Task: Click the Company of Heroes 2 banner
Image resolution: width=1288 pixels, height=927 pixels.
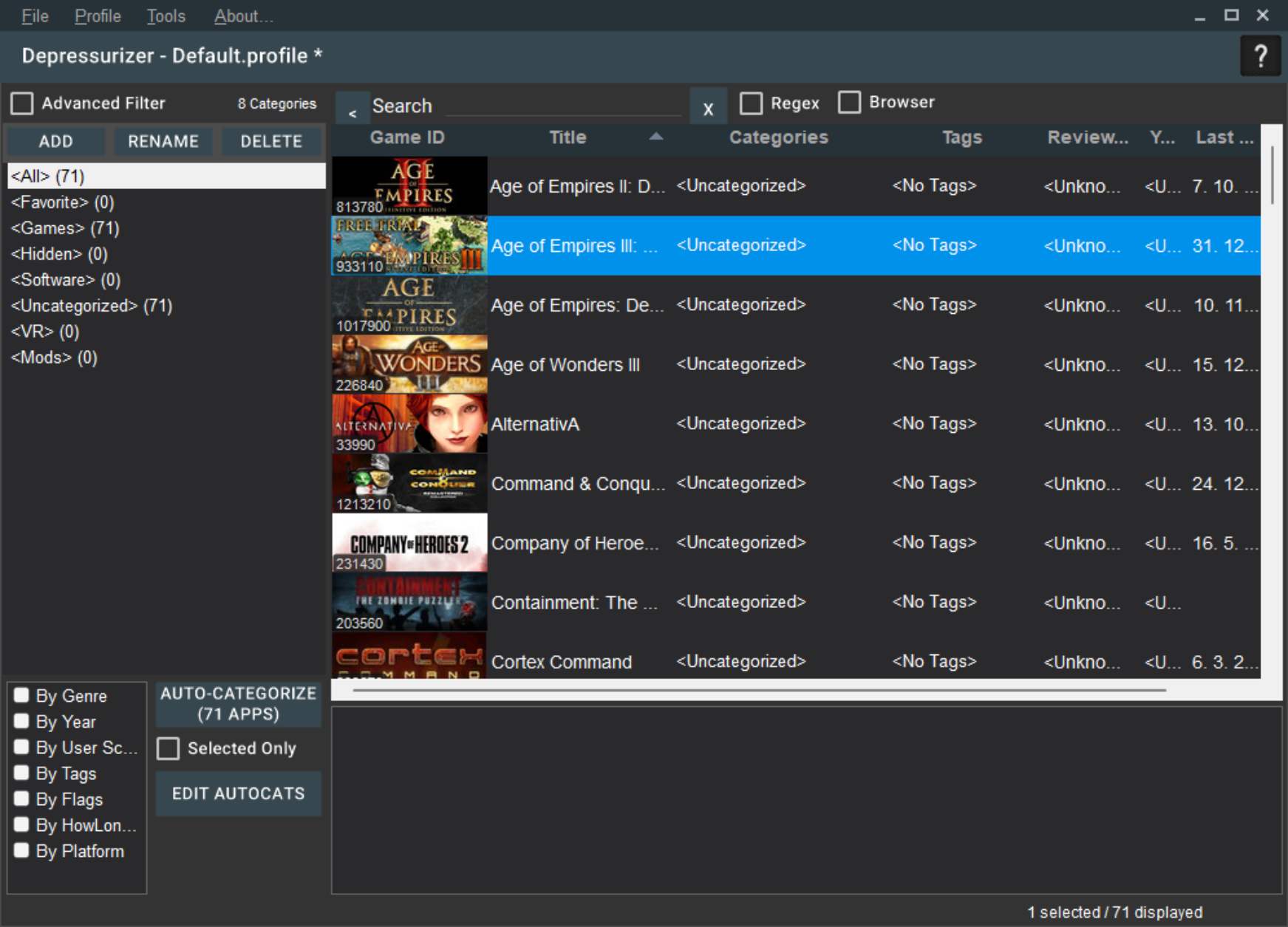Action: 409,543
